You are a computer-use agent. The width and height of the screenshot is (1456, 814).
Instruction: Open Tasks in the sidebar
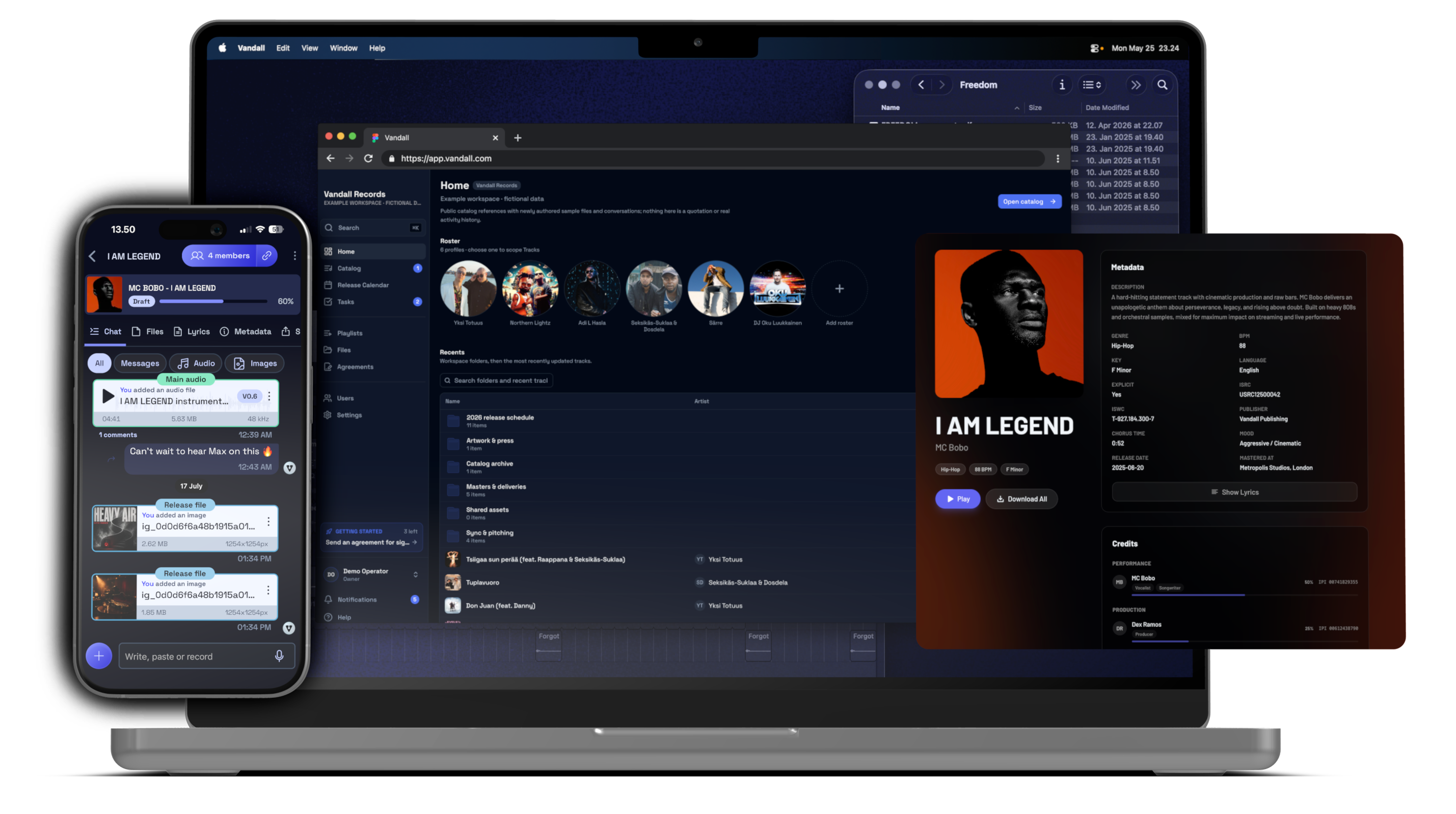coord(372,302)
